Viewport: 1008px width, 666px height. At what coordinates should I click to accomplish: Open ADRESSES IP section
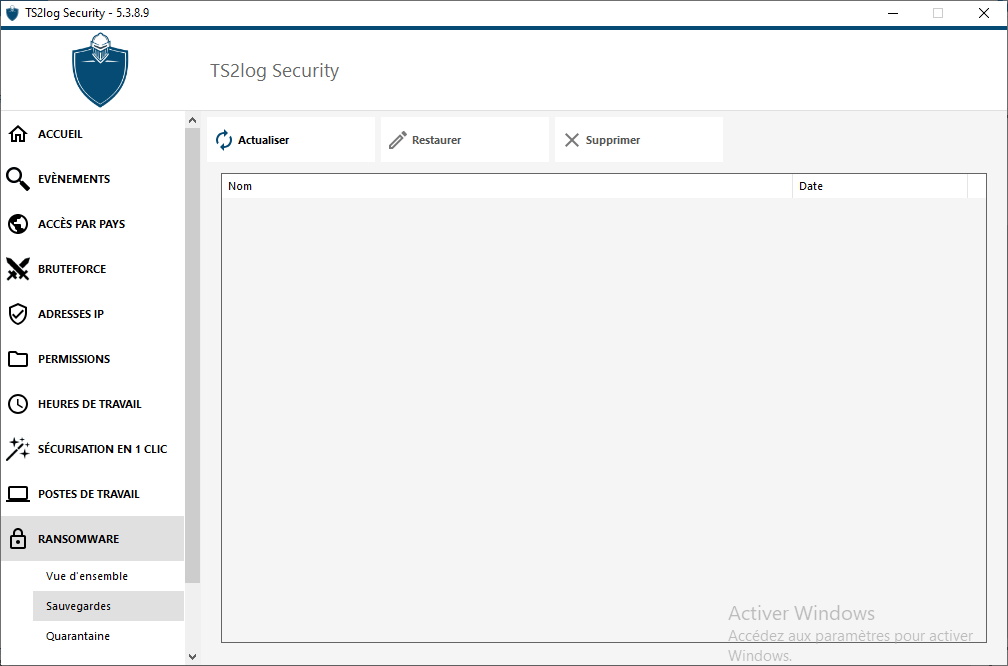click(93, 314)
